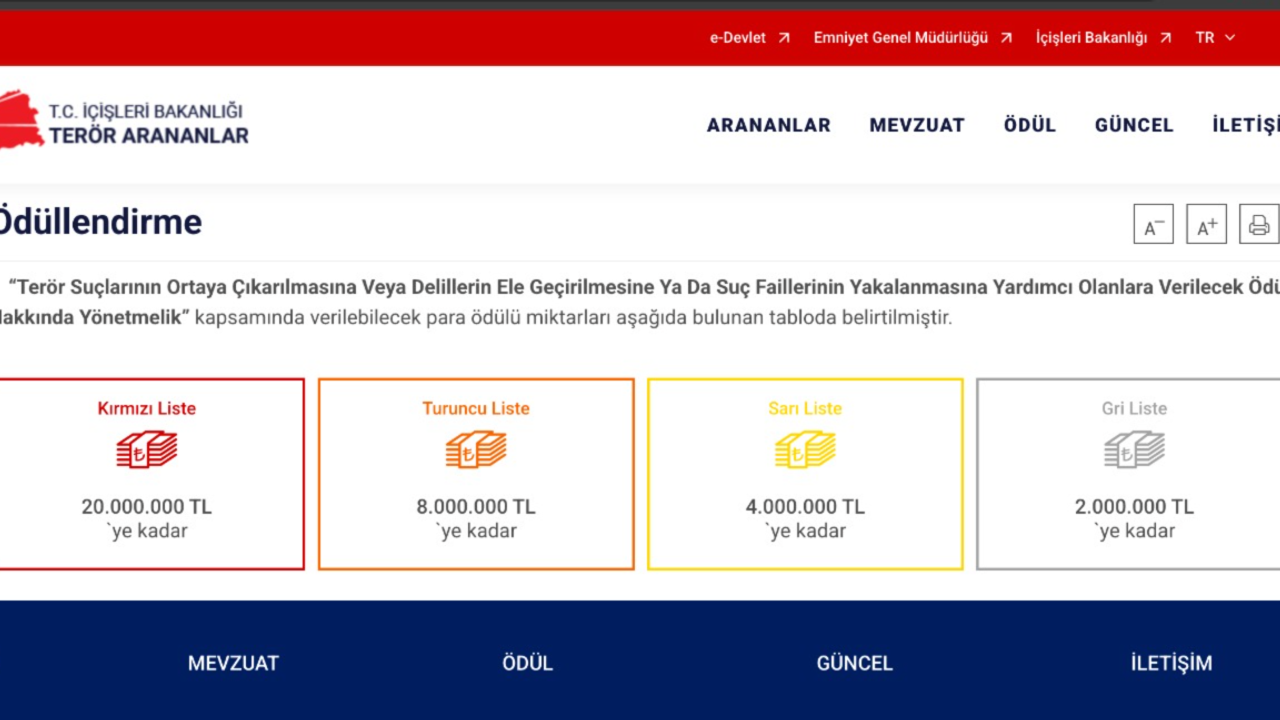Image resolution: width=1280 pixels, height=720 pixels.
Task: Click the gray money icon
Action: pos(1134,450)
